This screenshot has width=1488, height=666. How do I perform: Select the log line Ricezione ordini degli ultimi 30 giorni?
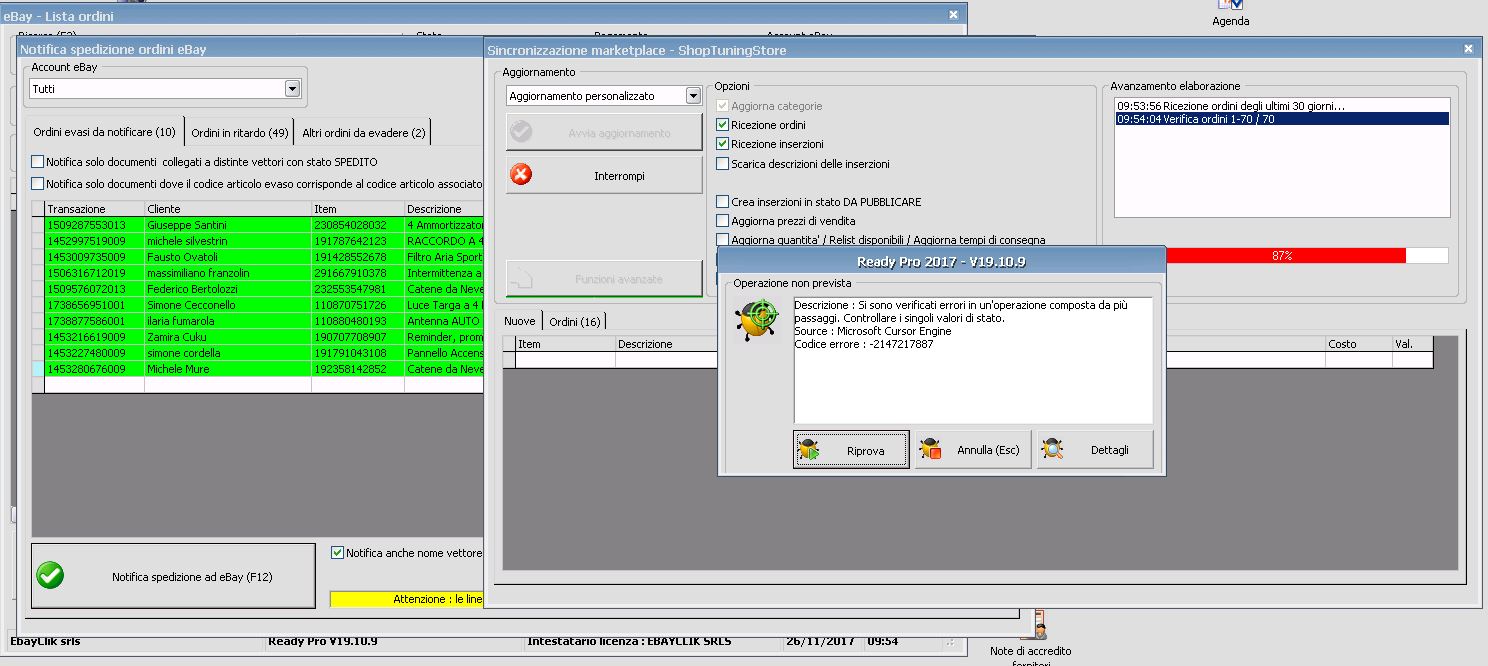[1282, 106]
